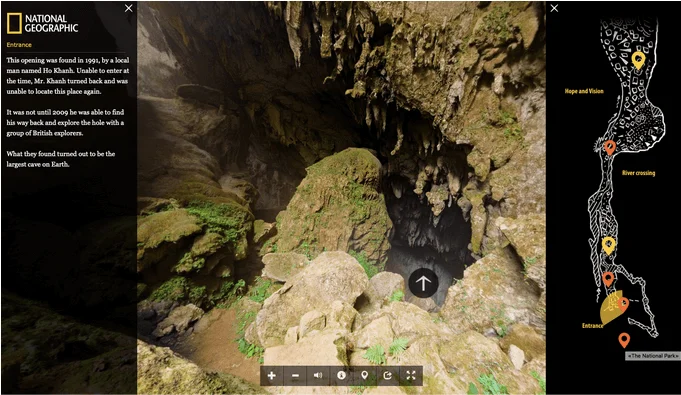Close the Entrance description panel

click(x=129, y=8)
